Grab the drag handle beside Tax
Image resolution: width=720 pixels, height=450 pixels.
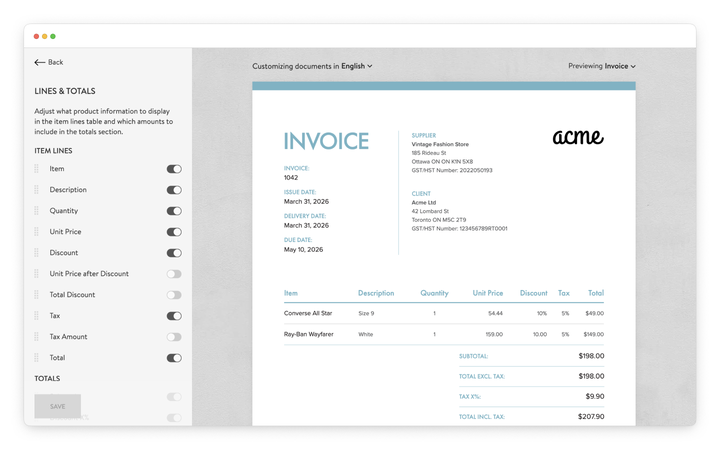point(37,315)
